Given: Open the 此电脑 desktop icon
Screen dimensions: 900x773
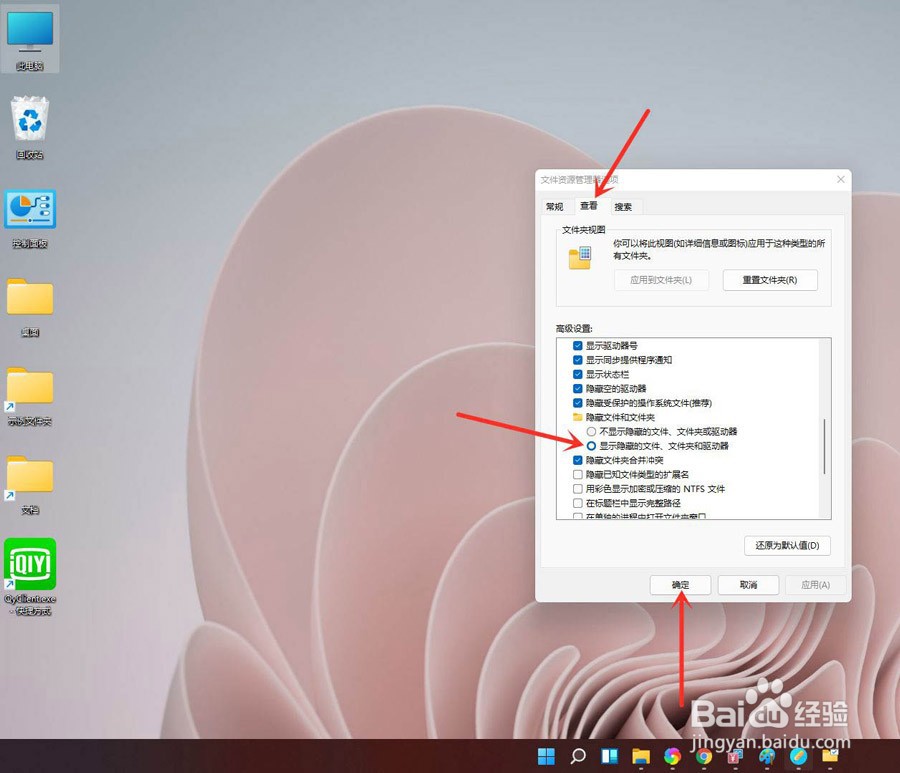Looking at the screenshot, I should pyautogui.click(x=30, y=39).
